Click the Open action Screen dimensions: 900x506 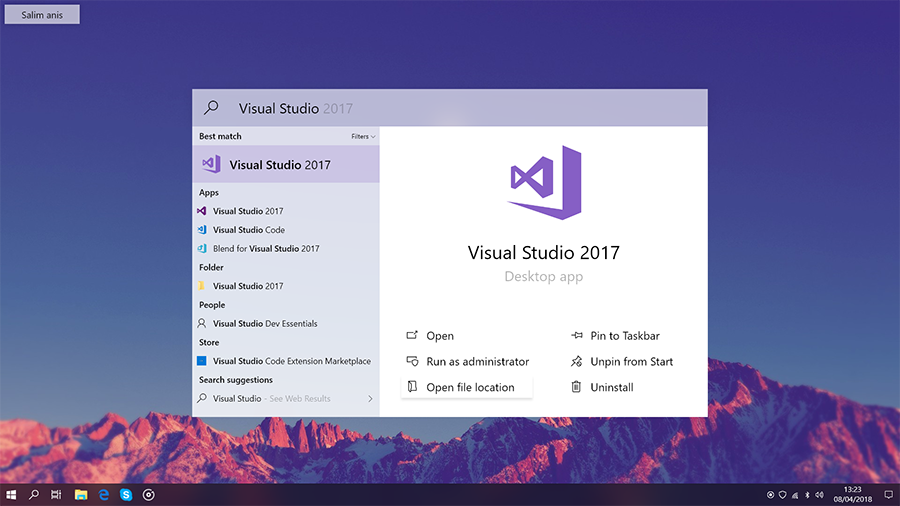440,336
